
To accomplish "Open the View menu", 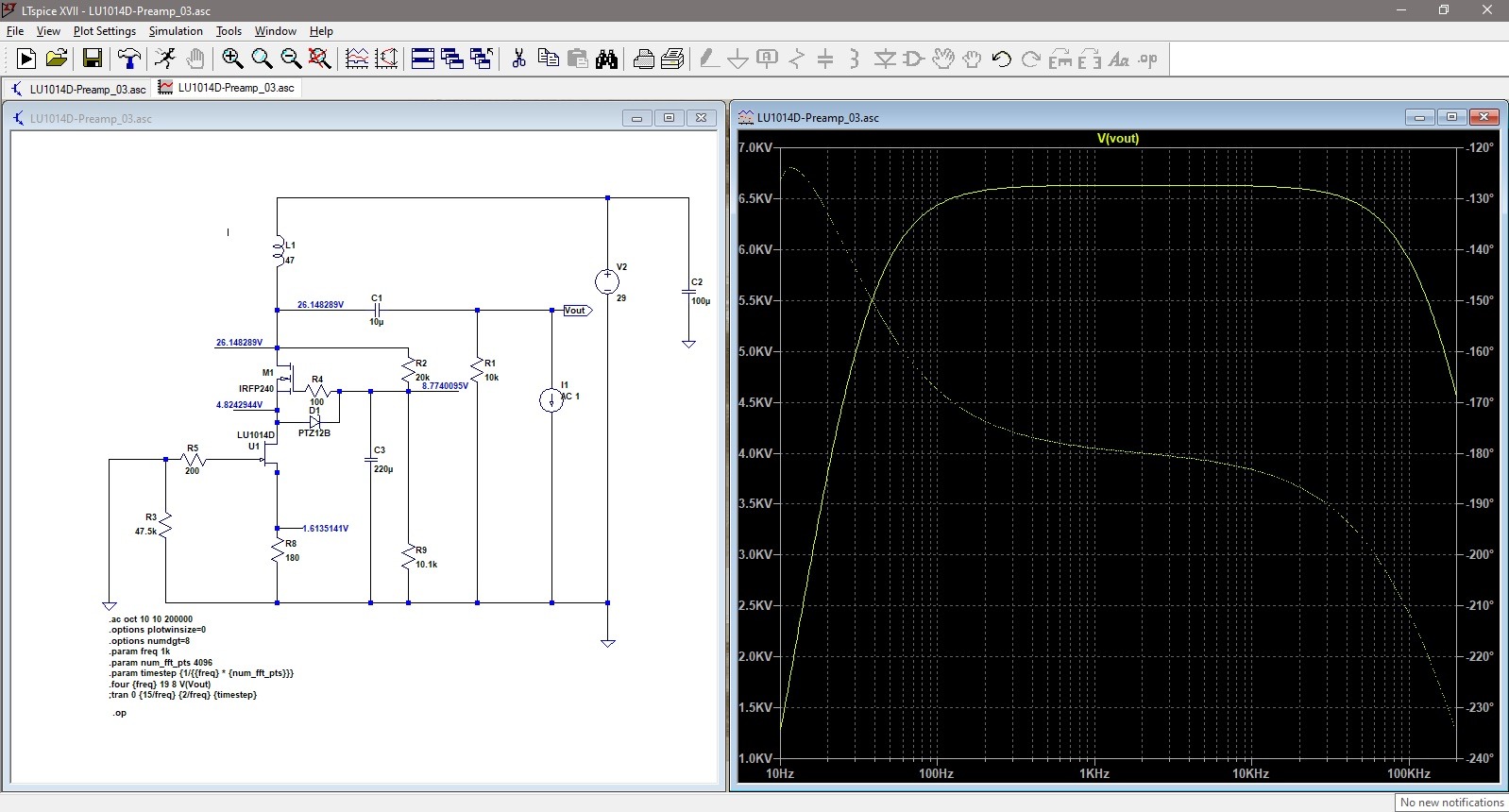I will (48, 31).
